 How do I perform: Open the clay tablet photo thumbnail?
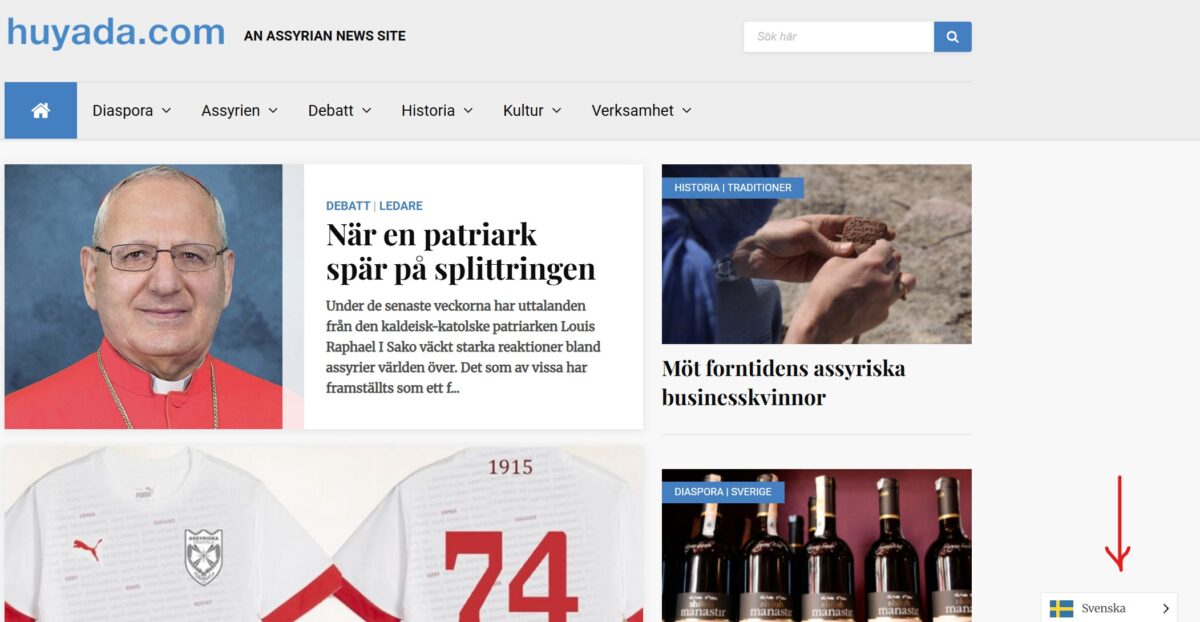[816, 254]
